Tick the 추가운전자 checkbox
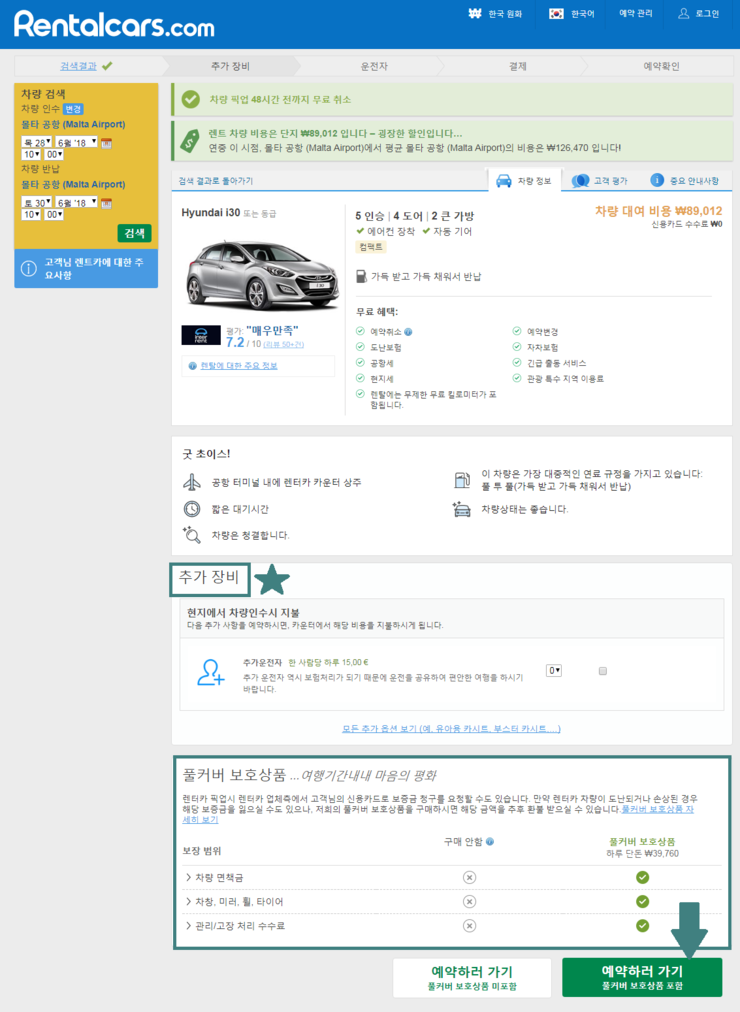This screenshot has width=740, height=1012. point(603,671)
